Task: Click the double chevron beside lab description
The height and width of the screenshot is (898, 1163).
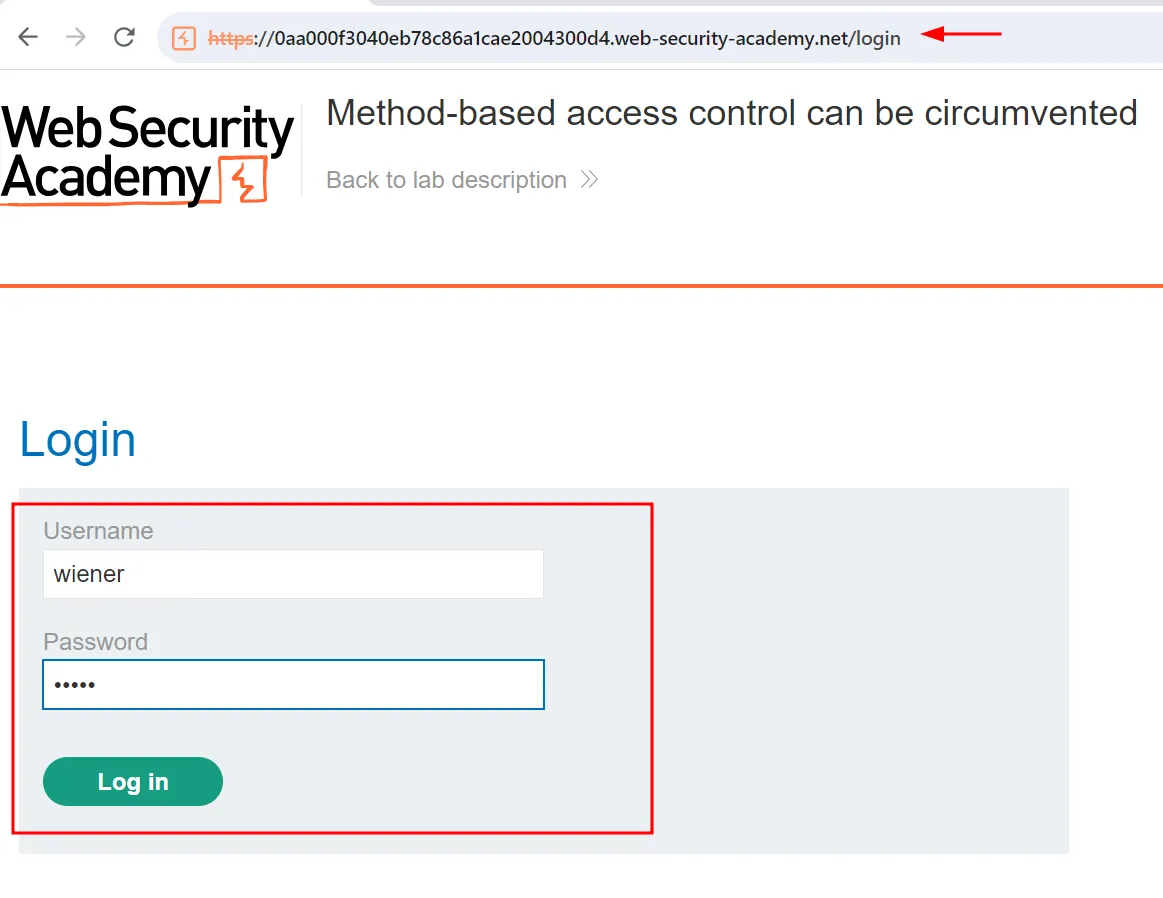Action: pyautogui.click(x=589, y=180)
